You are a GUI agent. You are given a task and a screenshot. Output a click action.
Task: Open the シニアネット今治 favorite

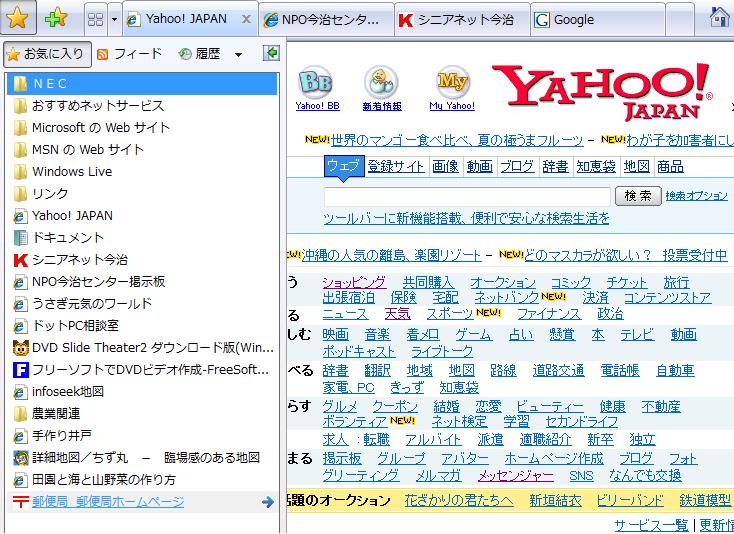[x=142, y=260]
